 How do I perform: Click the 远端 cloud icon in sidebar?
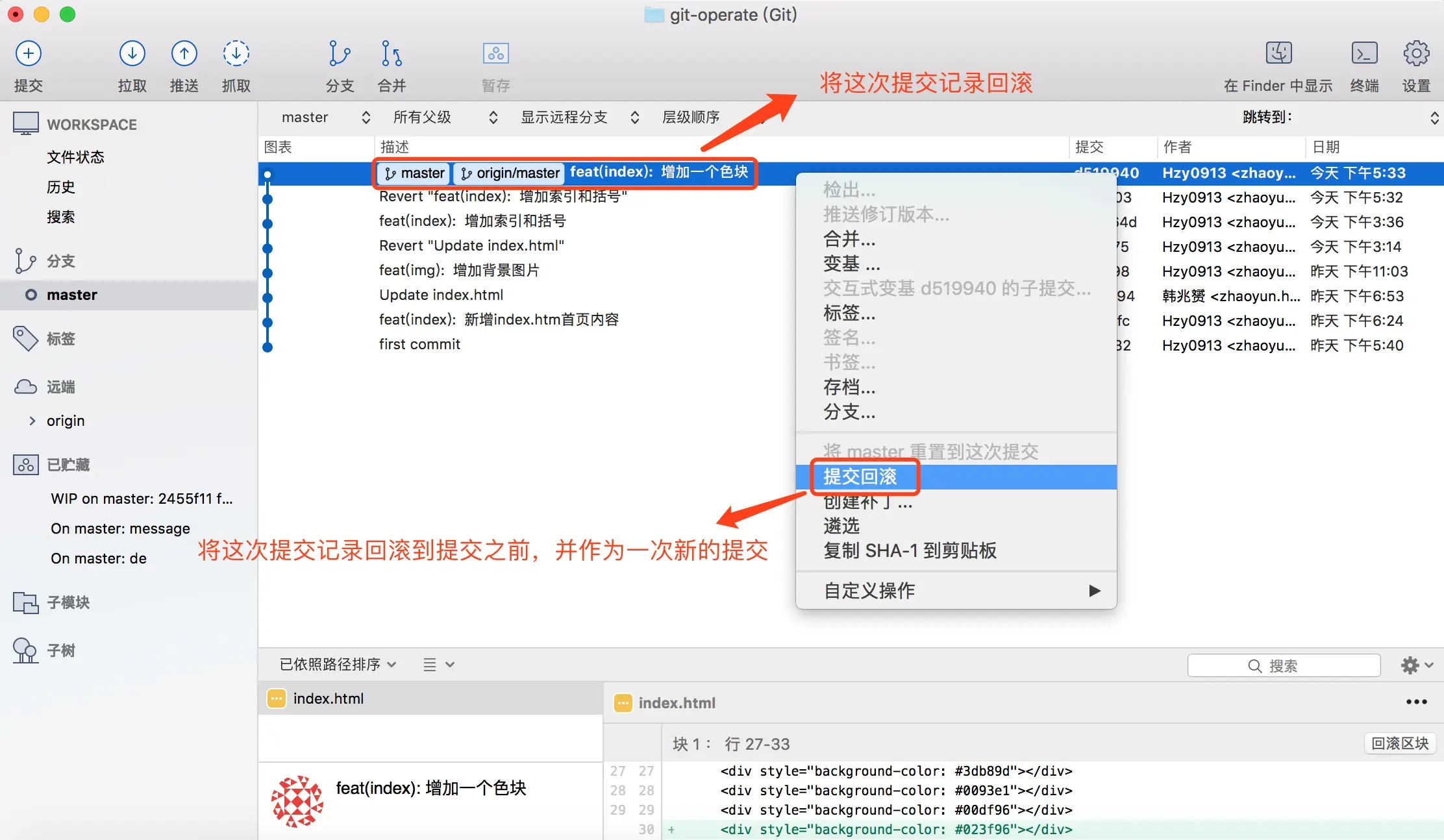[26, 387]
